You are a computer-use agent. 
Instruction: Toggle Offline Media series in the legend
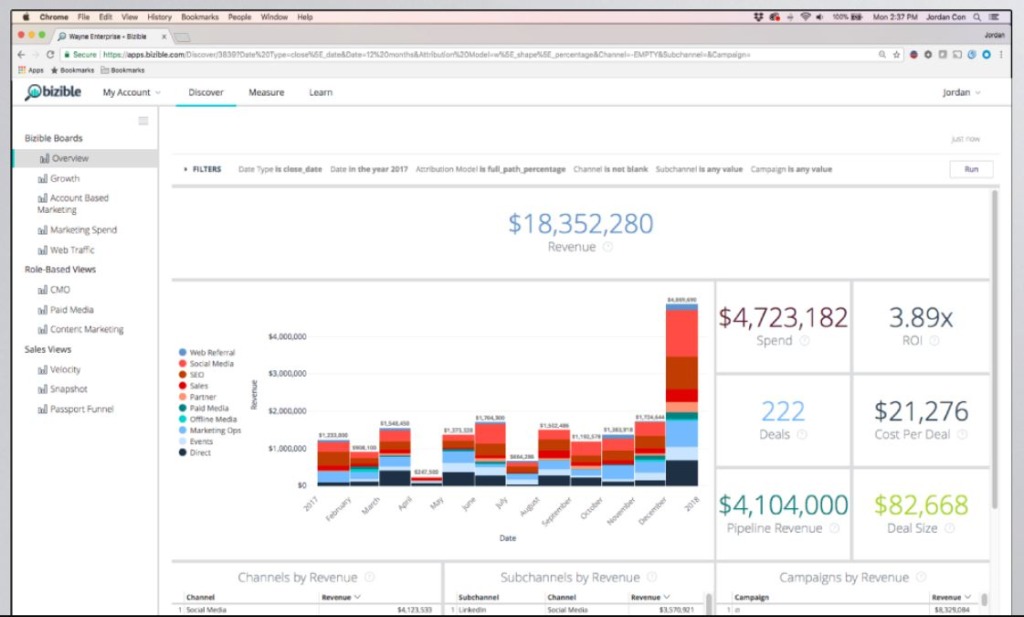coord(208,419)
